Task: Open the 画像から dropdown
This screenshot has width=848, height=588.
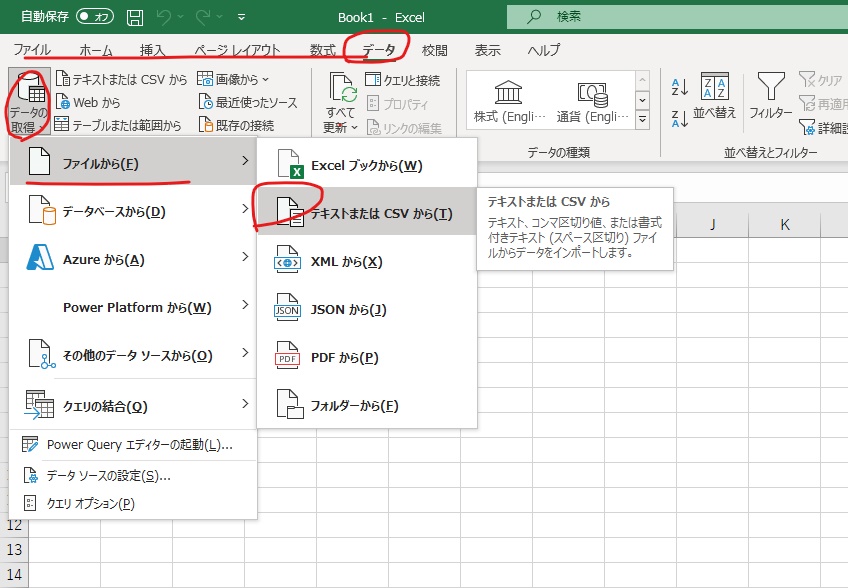Action: 233,79
